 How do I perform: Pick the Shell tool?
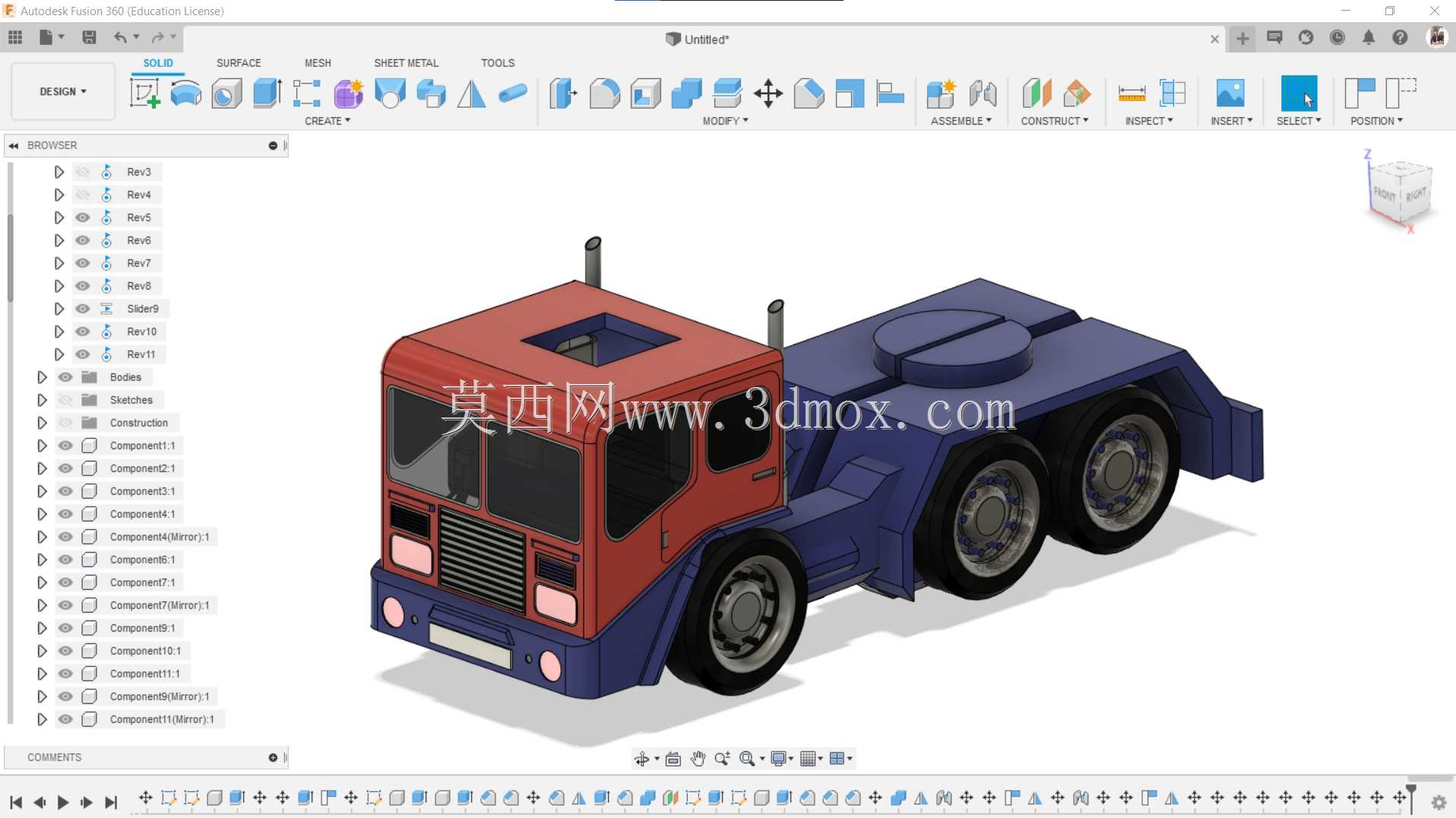coord(645,94)
